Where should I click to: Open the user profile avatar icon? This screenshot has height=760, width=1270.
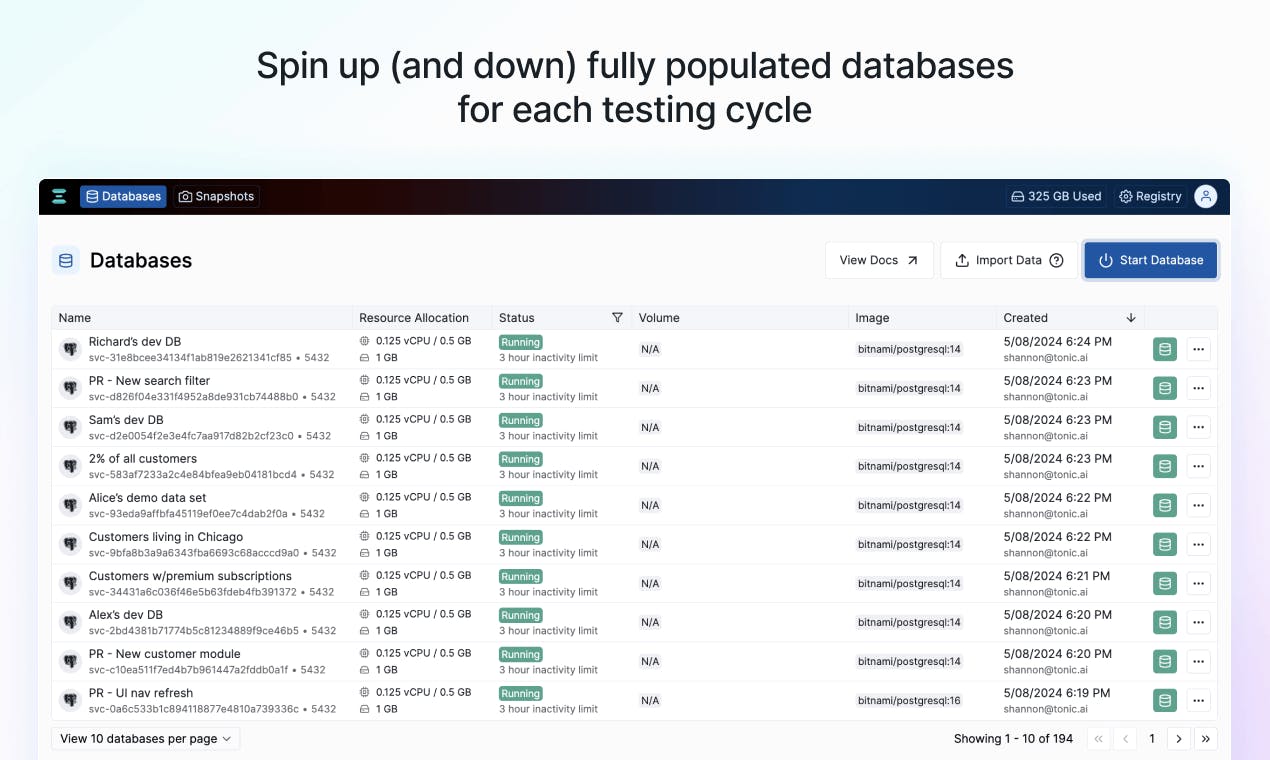tap(1206, 196)
